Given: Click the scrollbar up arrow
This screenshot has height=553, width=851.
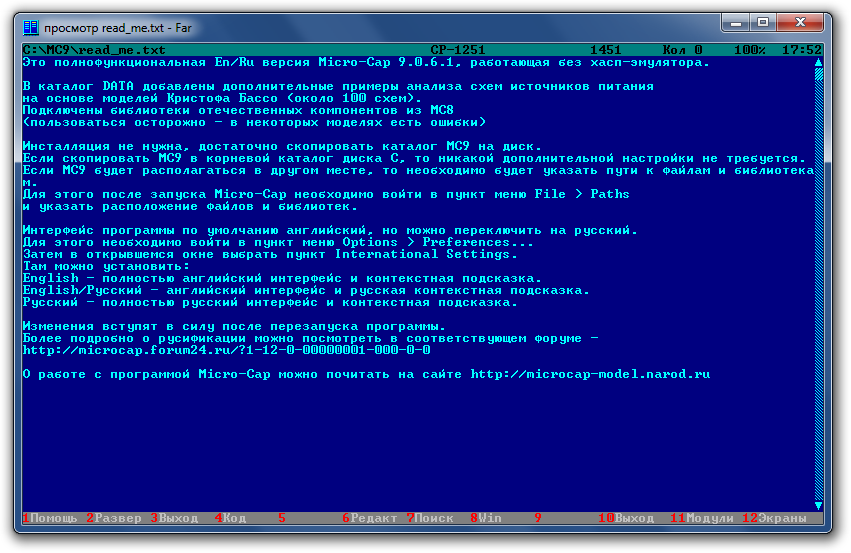Looking at the screenshot, I should point(818,62).
